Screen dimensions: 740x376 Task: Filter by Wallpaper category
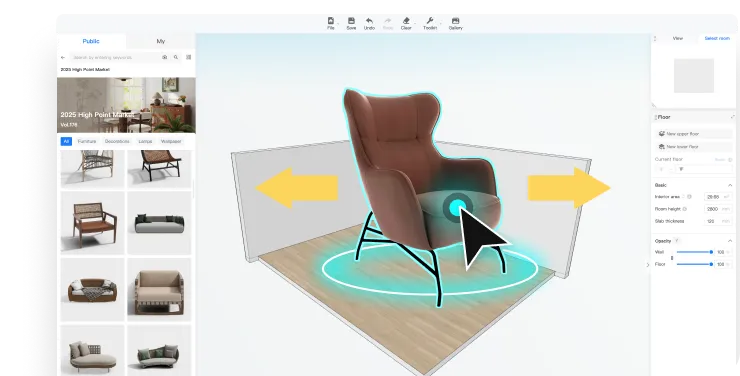click(171, 141)
